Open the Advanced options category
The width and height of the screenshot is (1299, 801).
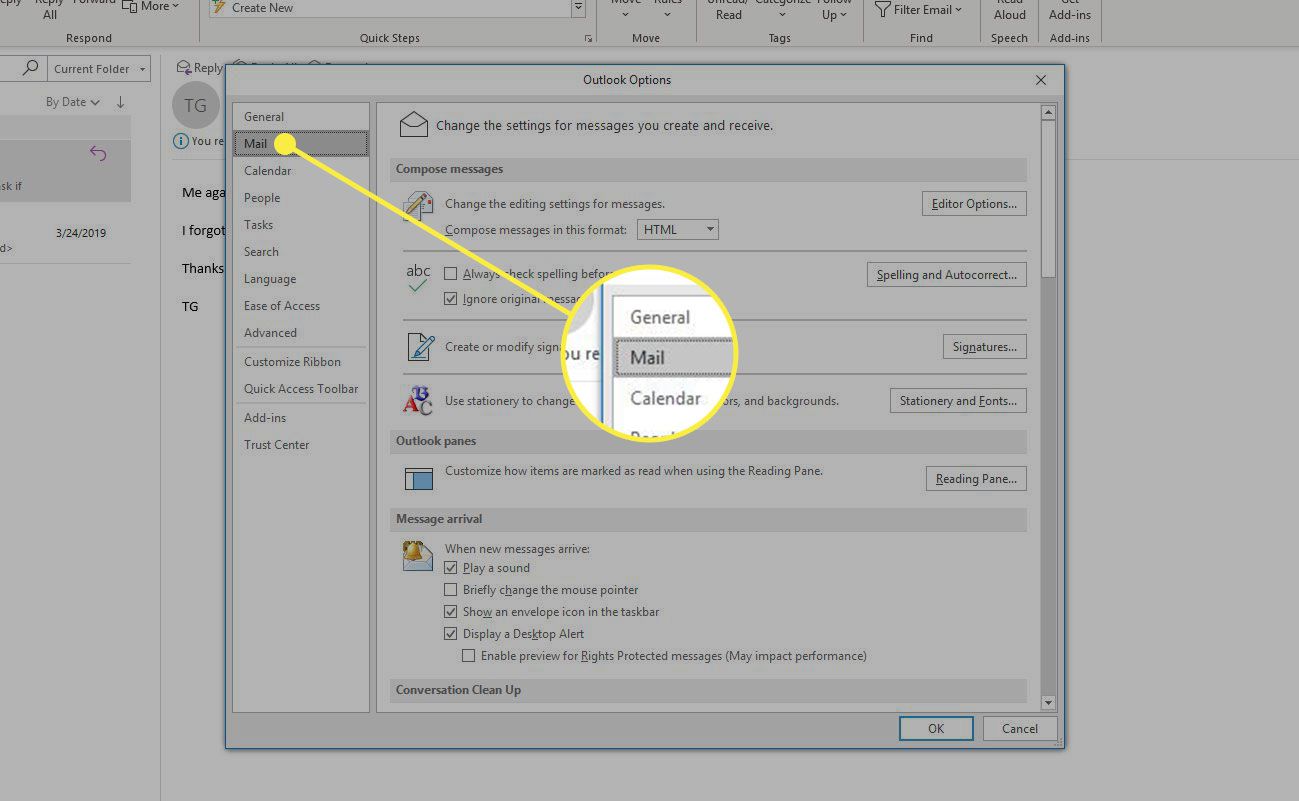[300, 333]
